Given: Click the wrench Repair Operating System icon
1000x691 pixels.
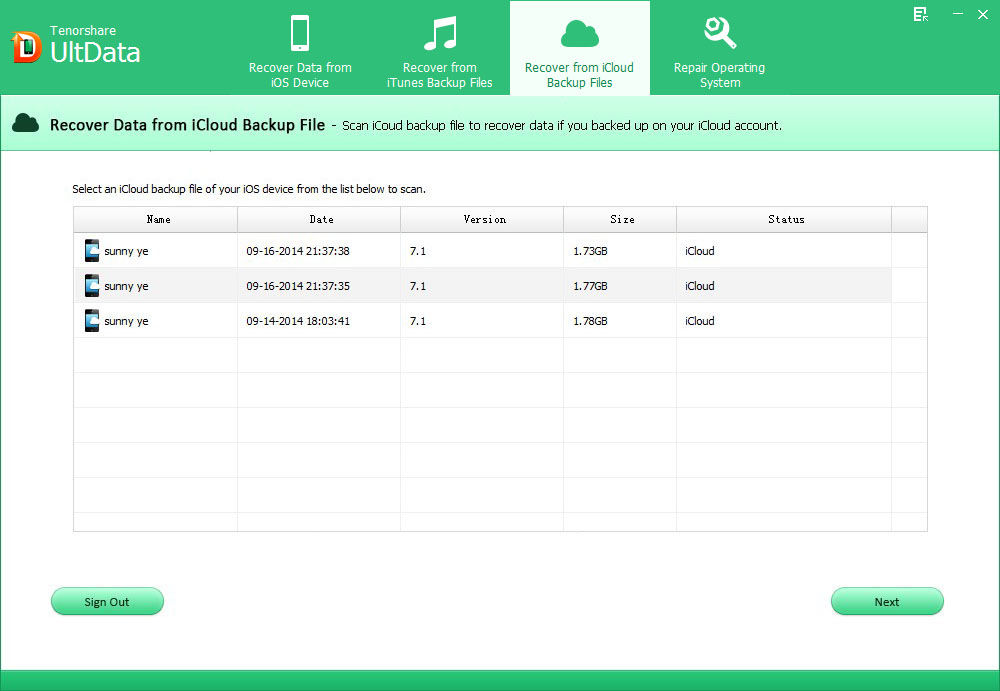Looking at the screenshot, I should coord(719,33).
